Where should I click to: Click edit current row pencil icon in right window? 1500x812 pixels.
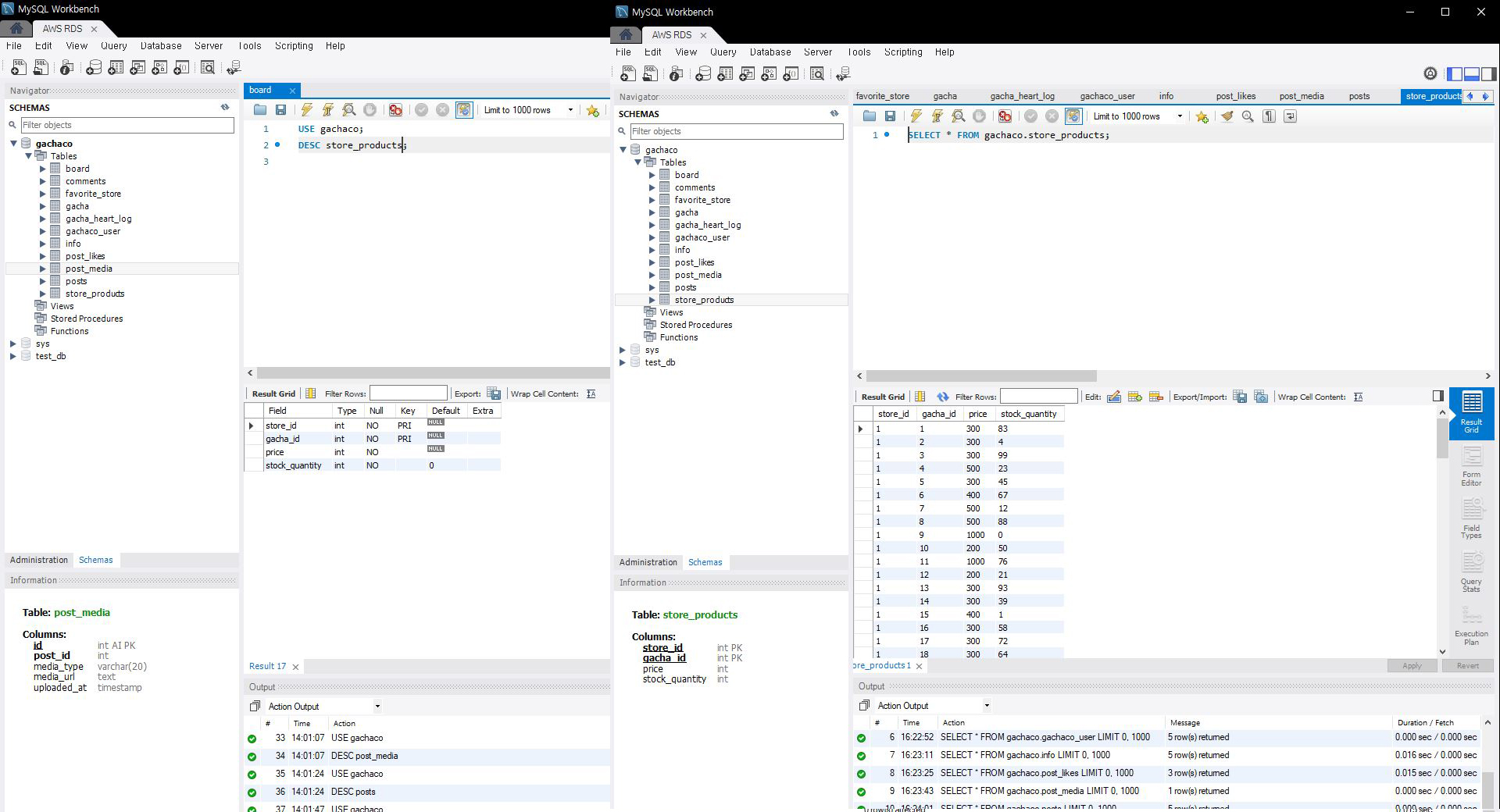point(1114,397)
